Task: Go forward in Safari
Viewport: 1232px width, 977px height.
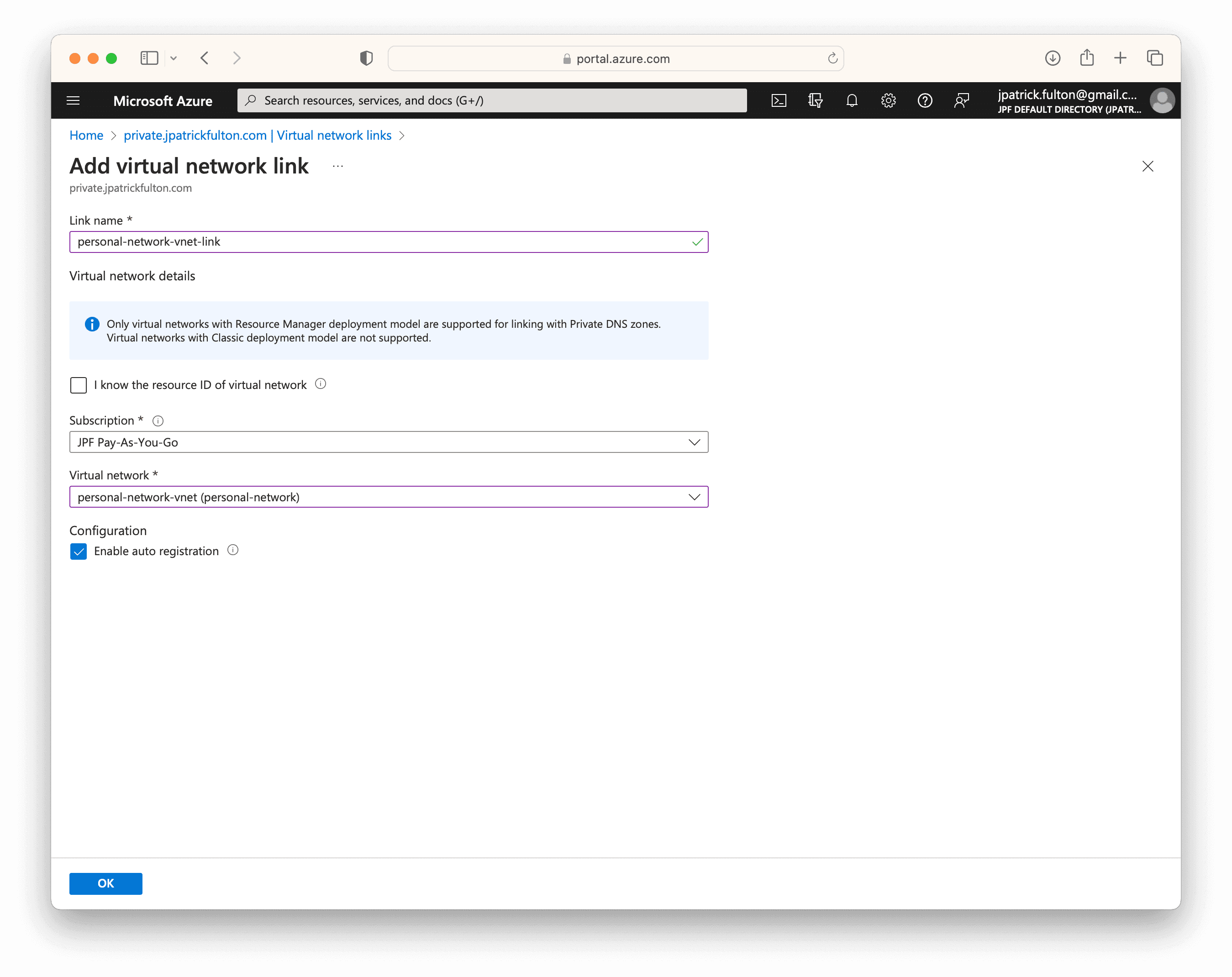Action: click(x=237, y=58)
